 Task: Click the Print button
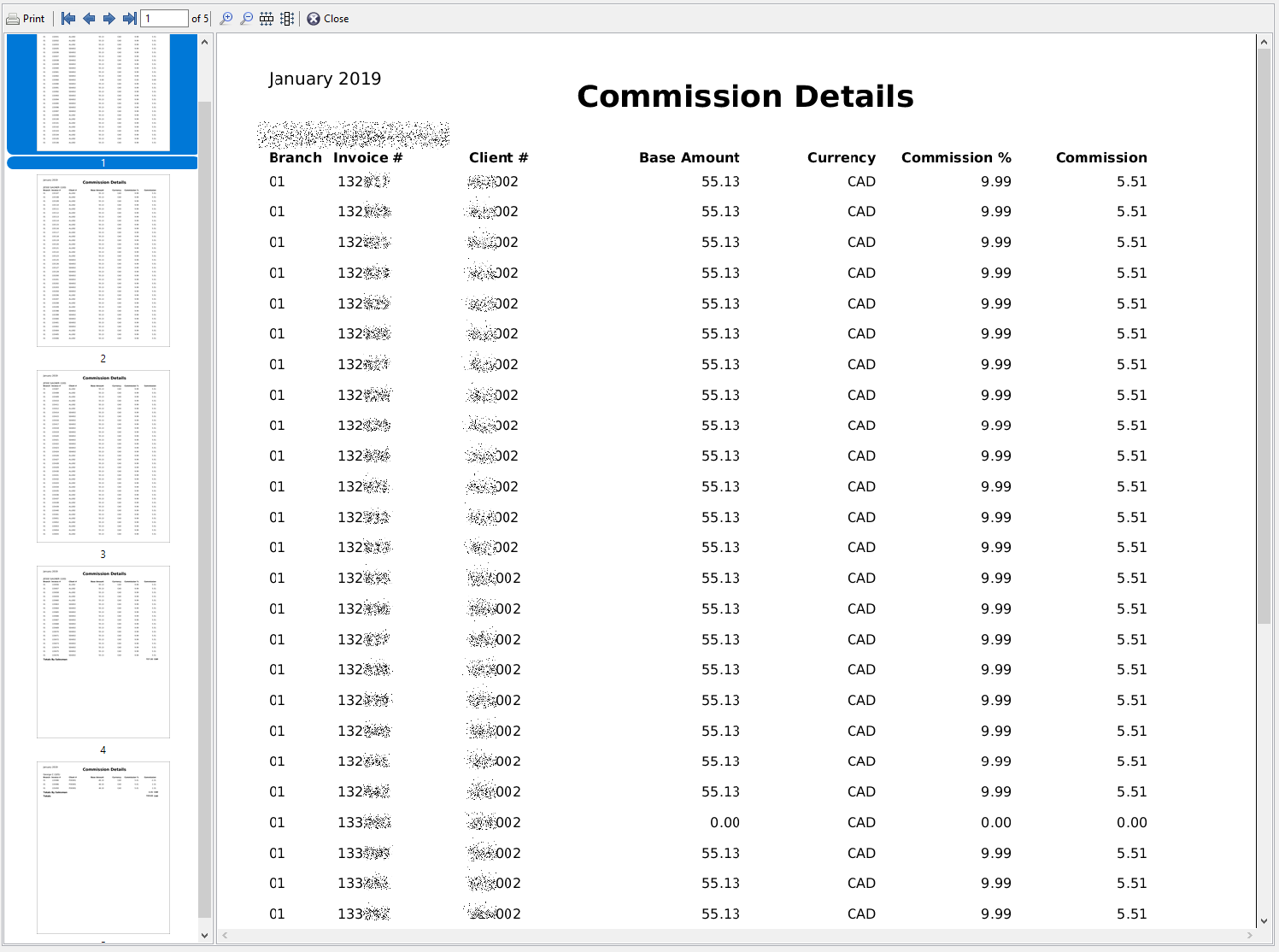pyautogui.click(x=26, y=18)
